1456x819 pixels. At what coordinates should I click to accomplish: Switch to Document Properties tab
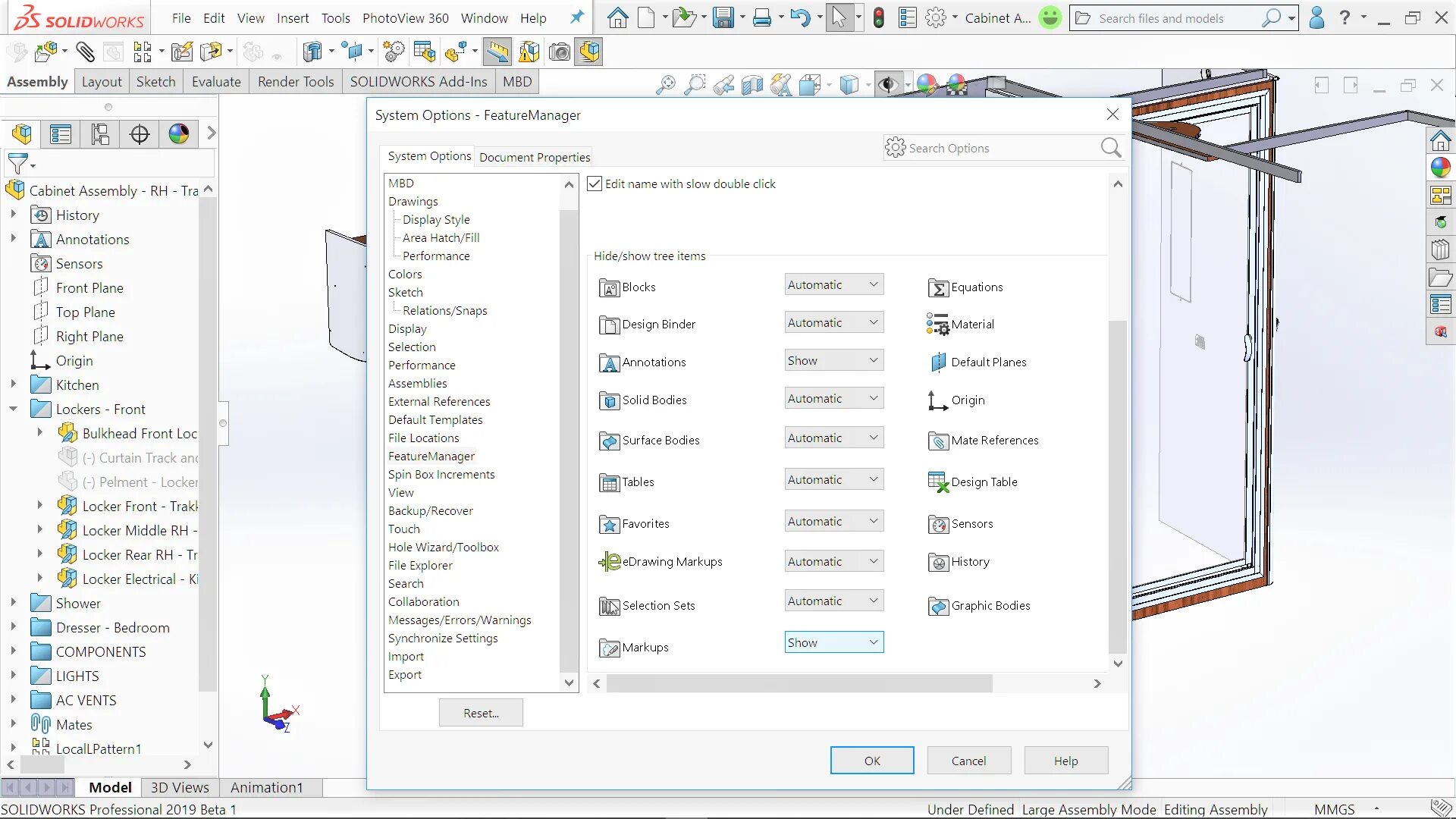(534, 157)
